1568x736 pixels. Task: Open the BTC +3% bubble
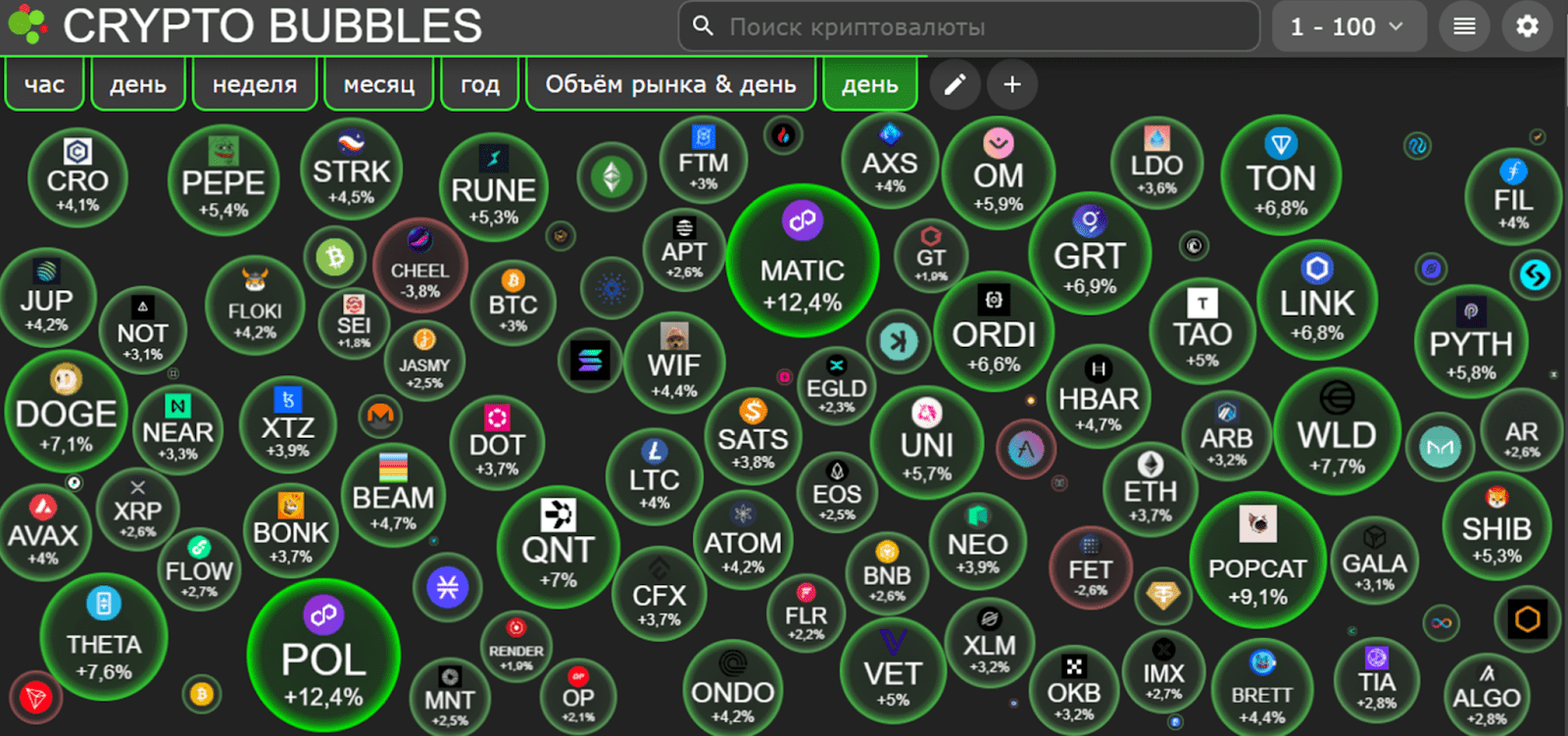click(x=513, y=302)
